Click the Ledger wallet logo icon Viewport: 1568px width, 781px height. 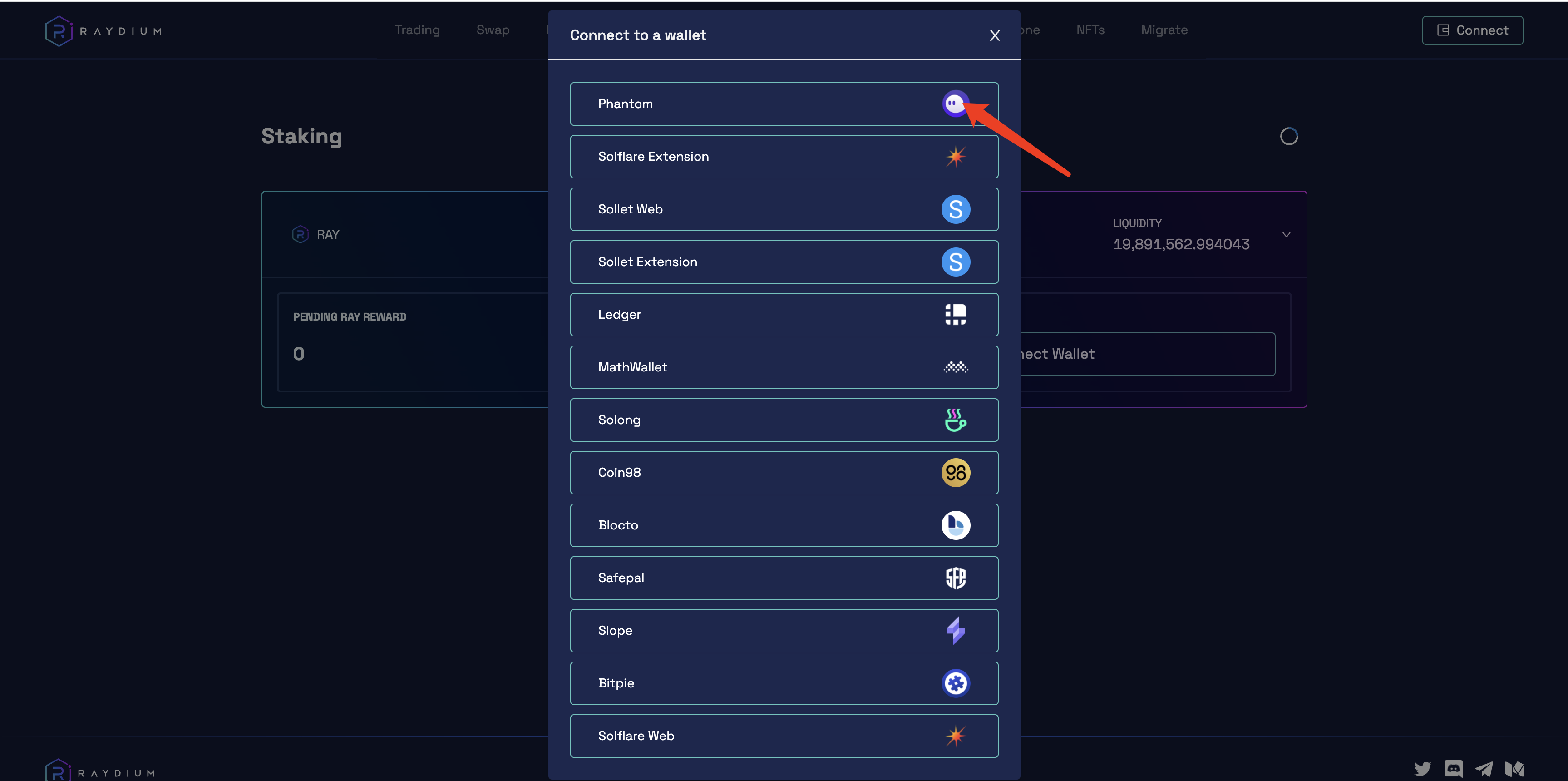click(956, 314)
